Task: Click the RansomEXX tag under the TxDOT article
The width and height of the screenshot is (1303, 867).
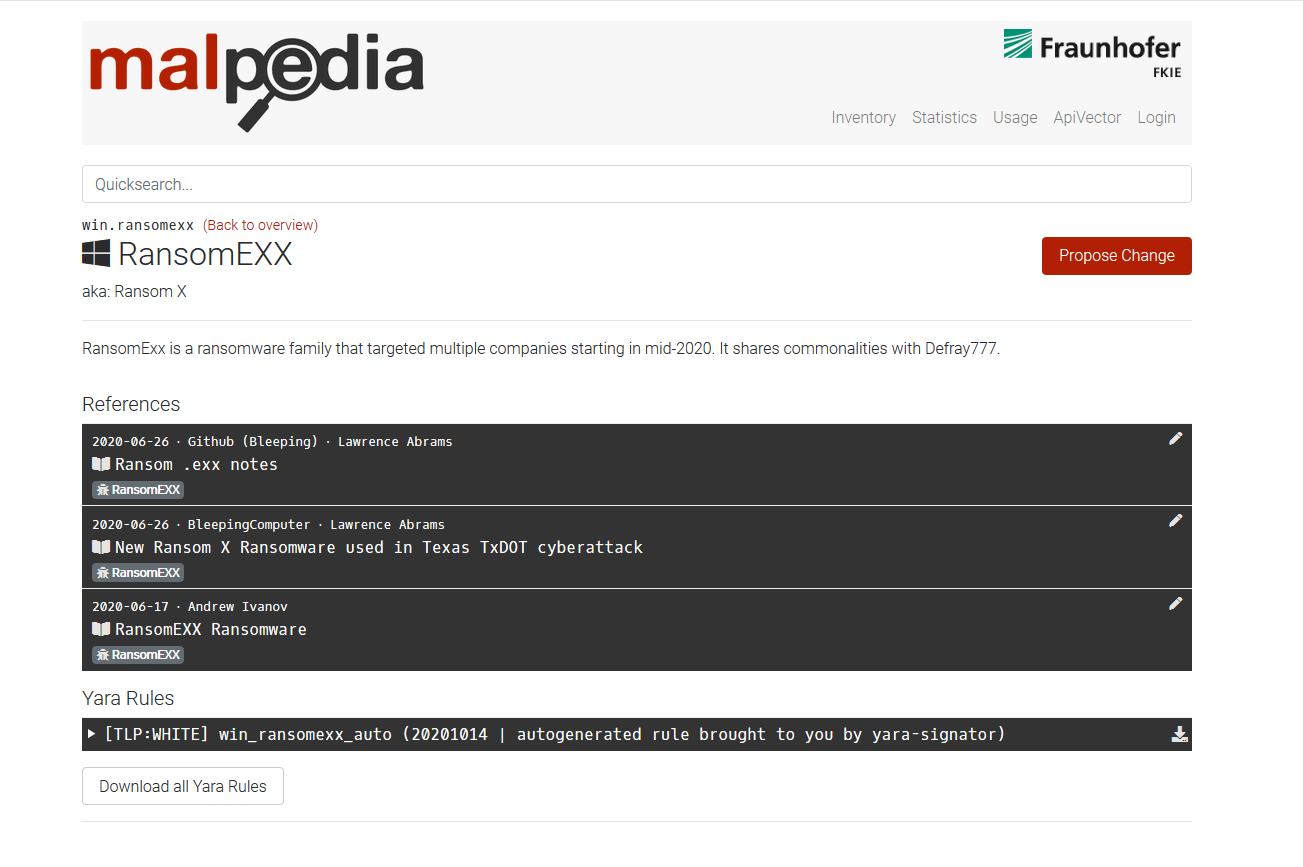Action: coord(137,572)
